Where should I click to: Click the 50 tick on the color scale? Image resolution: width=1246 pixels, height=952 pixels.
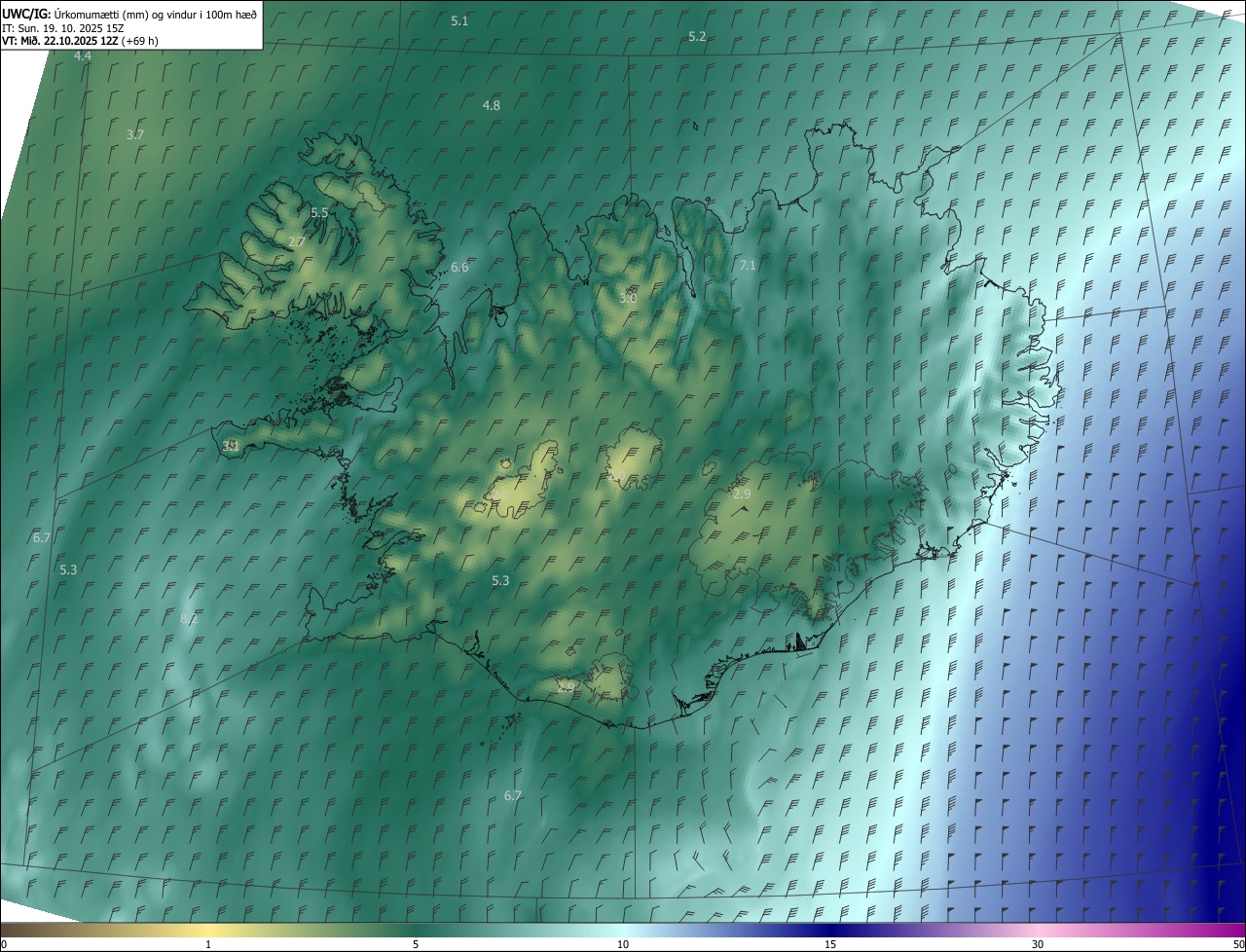[x=1237, y=944]
